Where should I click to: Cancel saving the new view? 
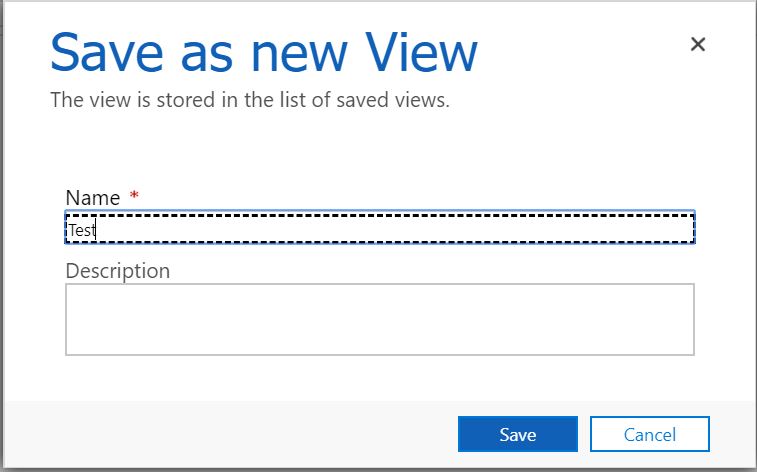point(649,434)
